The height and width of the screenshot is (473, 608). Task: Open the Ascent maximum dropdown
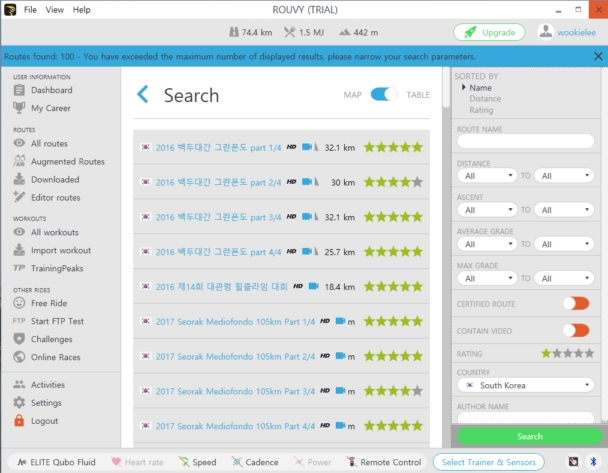tap(564, 210)
